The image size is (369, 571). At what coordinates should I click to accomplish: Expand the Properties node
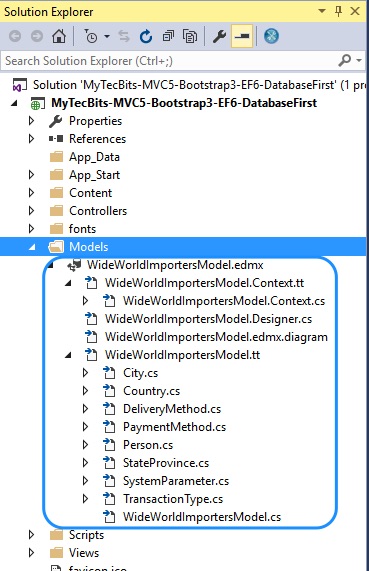(31, 121)
